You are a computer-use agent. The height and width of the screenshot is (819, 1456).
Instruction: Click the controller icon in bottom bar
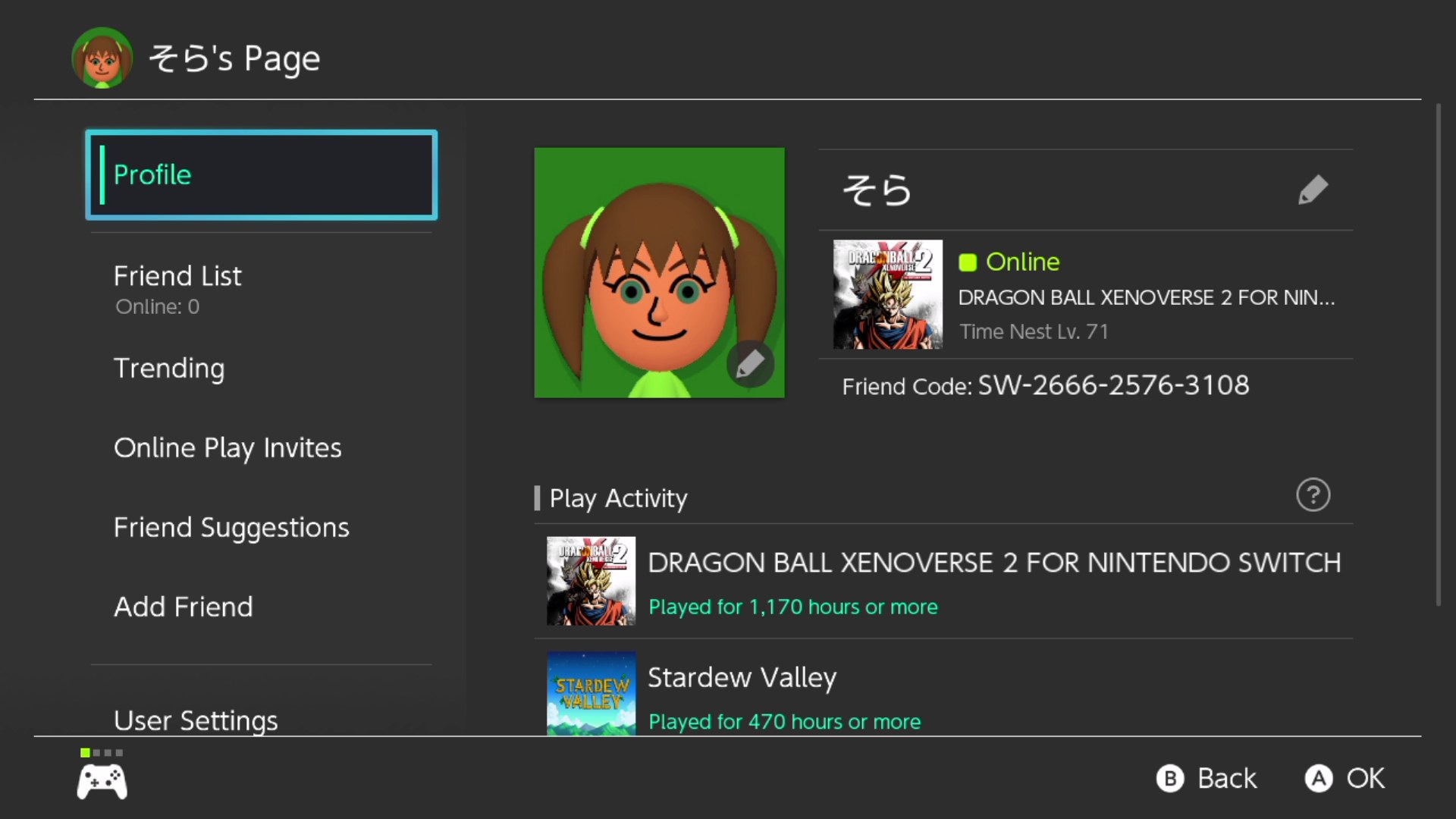coord(102,781)
